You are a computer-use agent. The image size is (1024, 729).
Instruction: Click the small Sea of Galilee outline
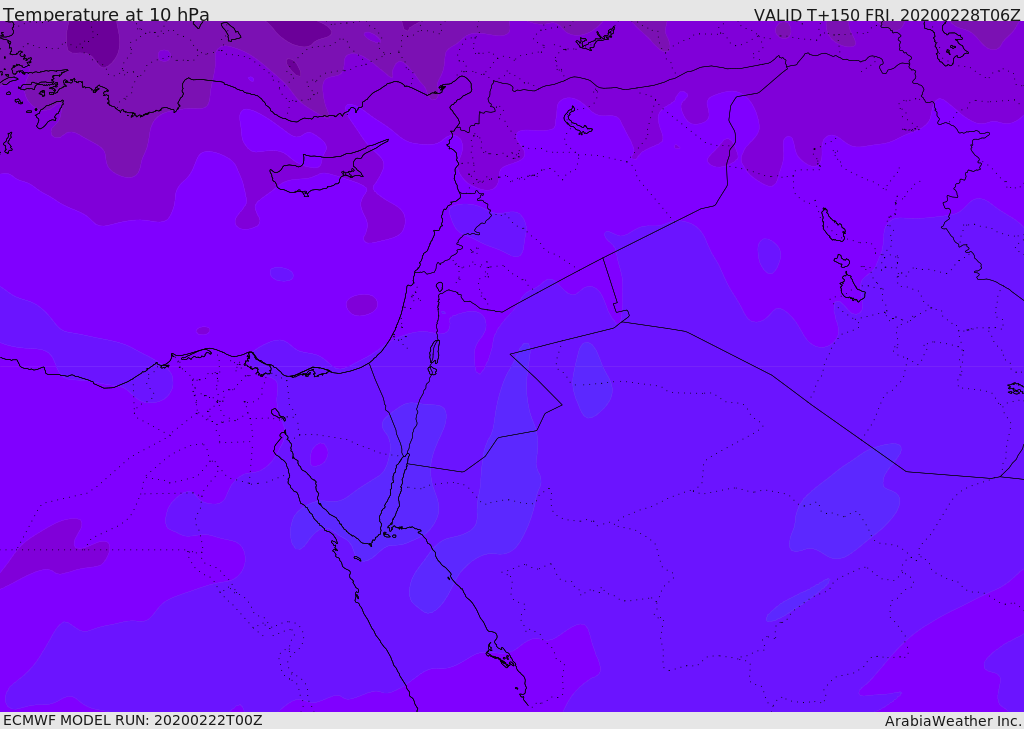(x=440, y=287)
